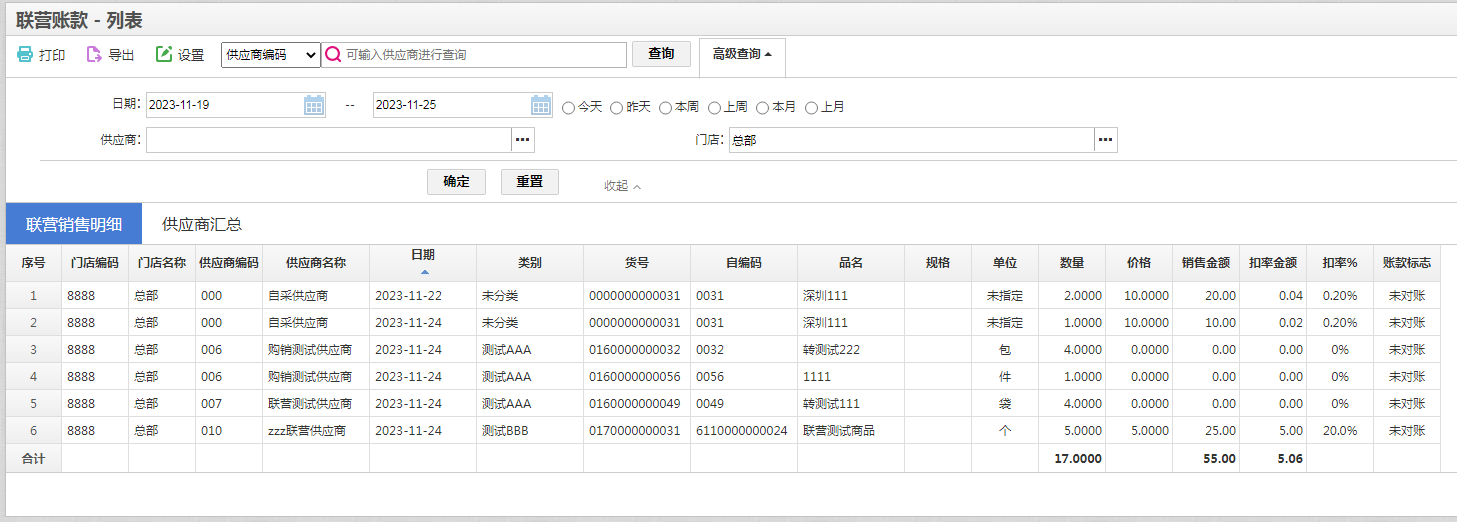This screenshot has width=1457, height=522.
Task: Click the 门店编码 column header
Action: coord(95,263)
